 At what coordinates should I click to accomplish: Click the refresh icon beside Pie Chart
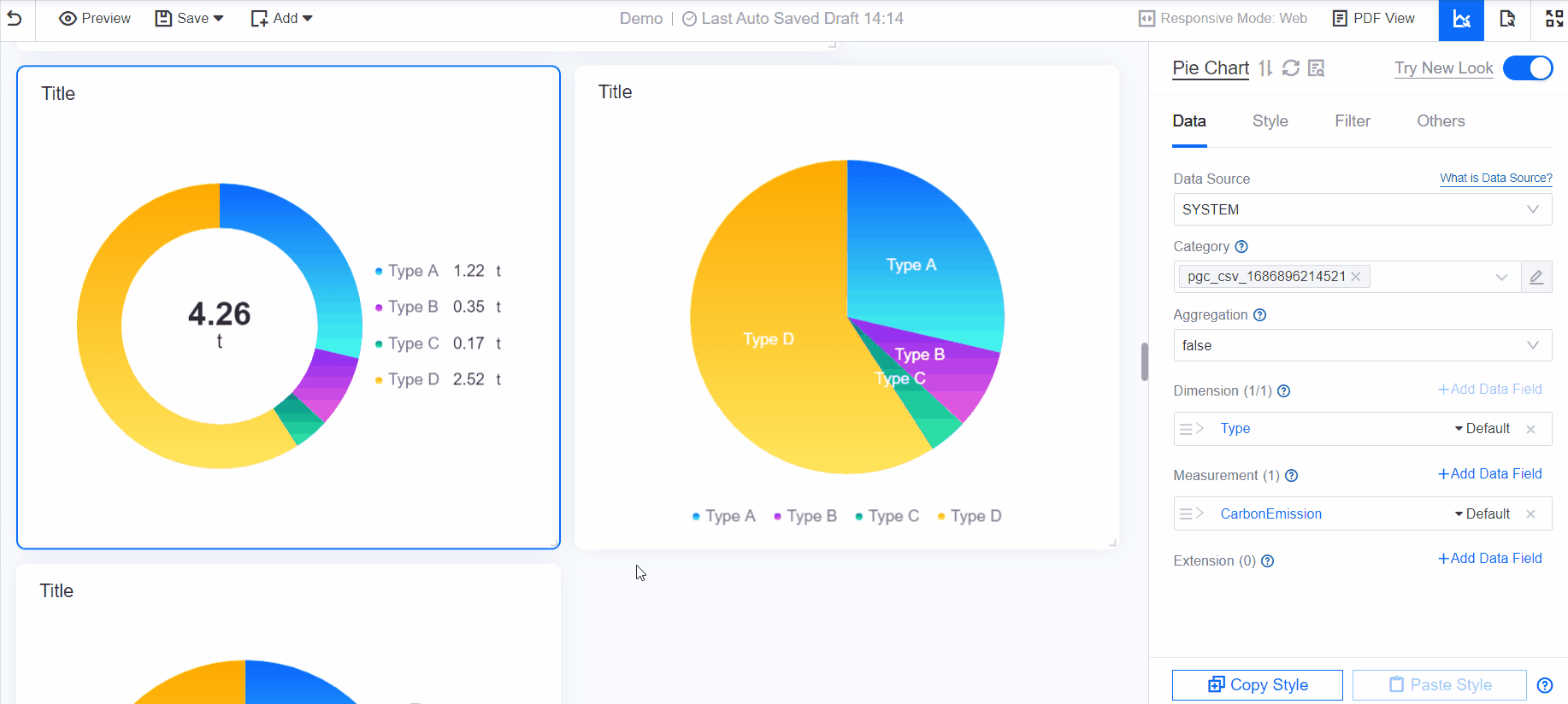[1291, 68]
